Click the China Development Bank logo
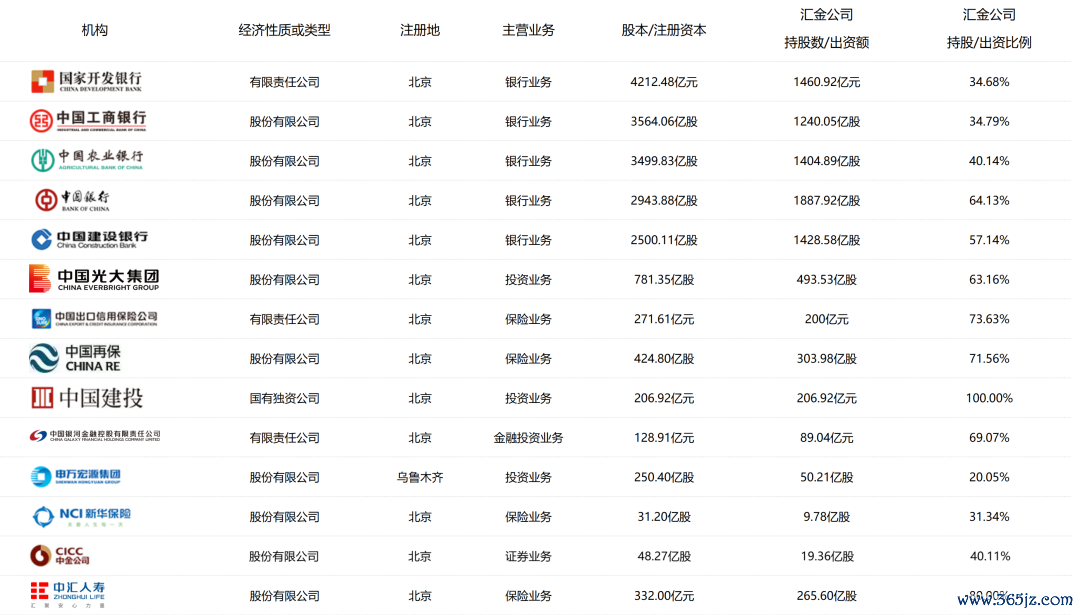 point(87,81)
